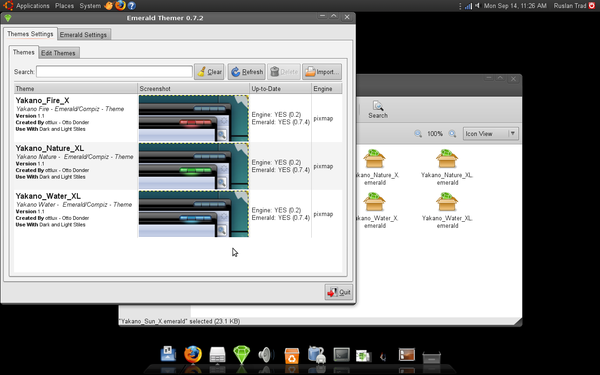This screenshot has height=375, width=600.
Task: Open the Applications menu
Action: [33, 6]
